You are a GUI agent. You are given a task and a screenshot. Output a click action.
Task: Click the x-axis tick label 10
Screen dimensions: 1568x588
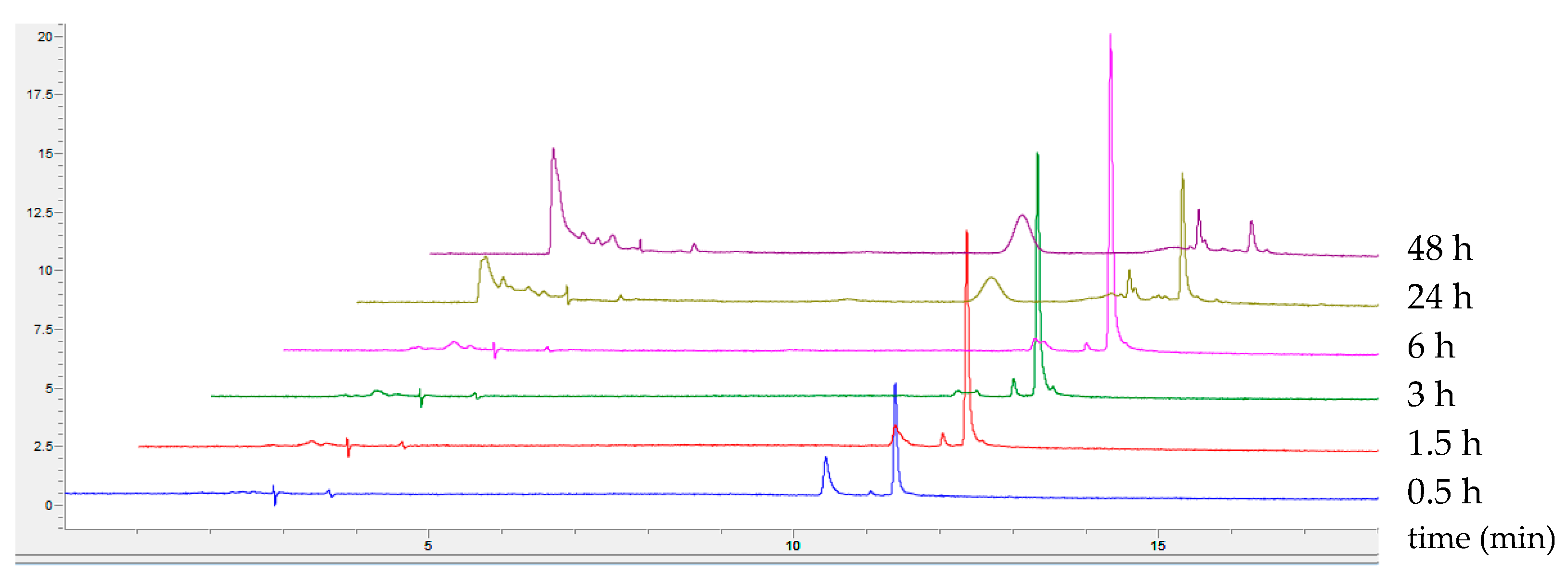(792, 545)
